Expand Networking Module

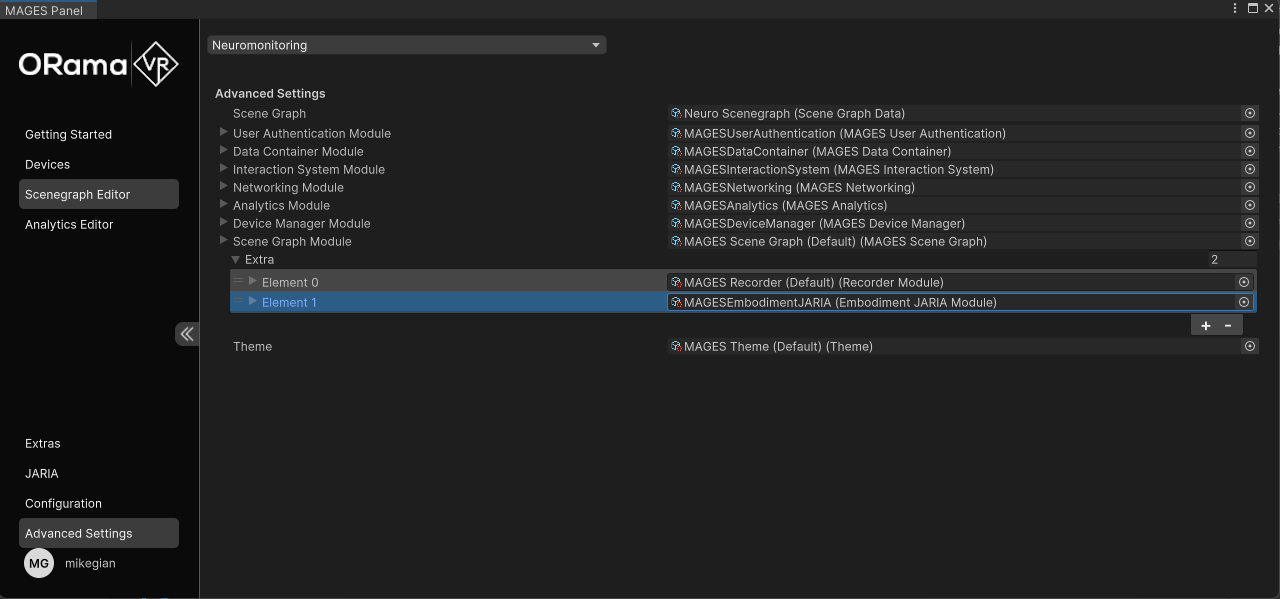[x=224, y=186]
